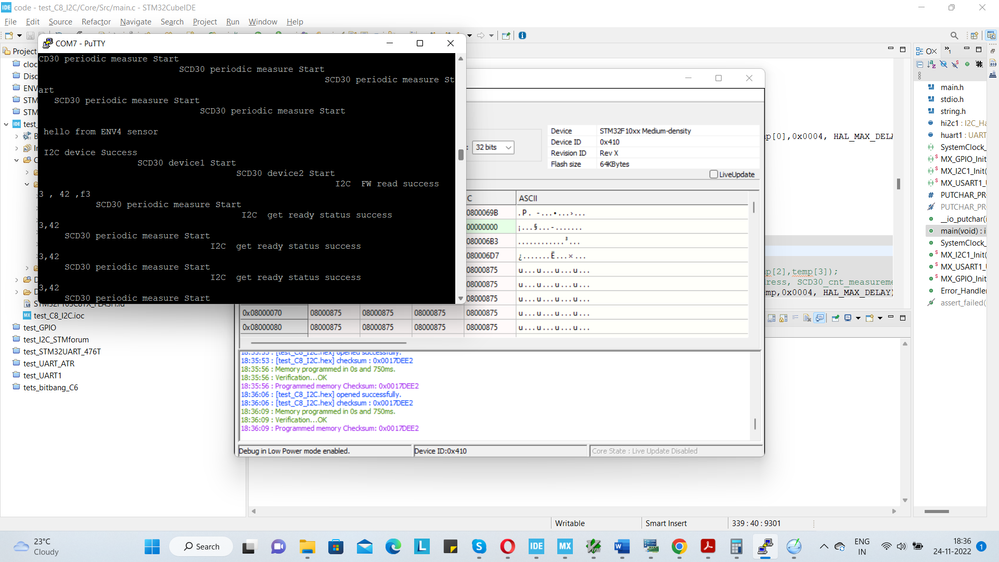999x562 pixels.
Task: Select tets_bitbang_C6 project
Action: tap(51, 387)
